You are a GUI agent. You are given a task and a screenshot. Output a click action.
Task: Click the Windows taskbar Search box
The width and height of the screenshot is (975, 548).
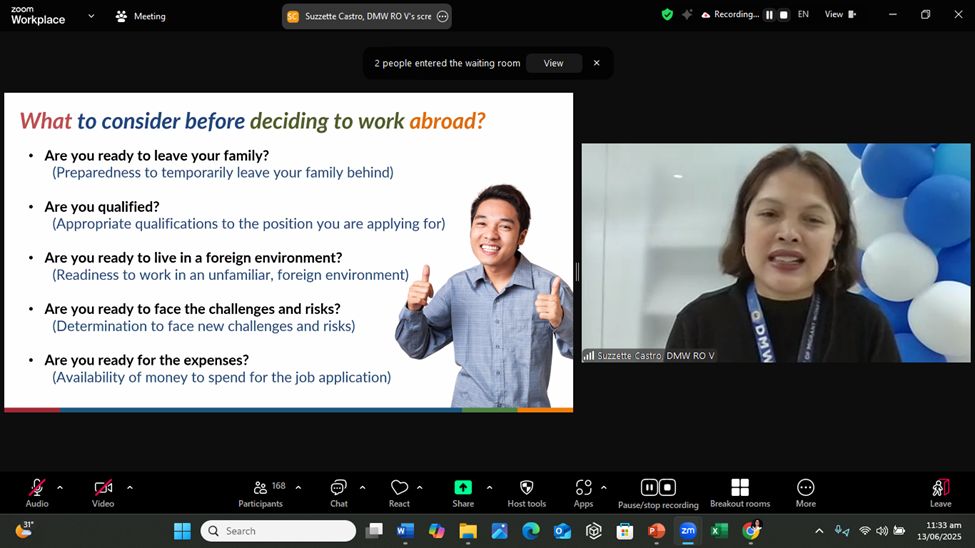[x=278, y=531]
